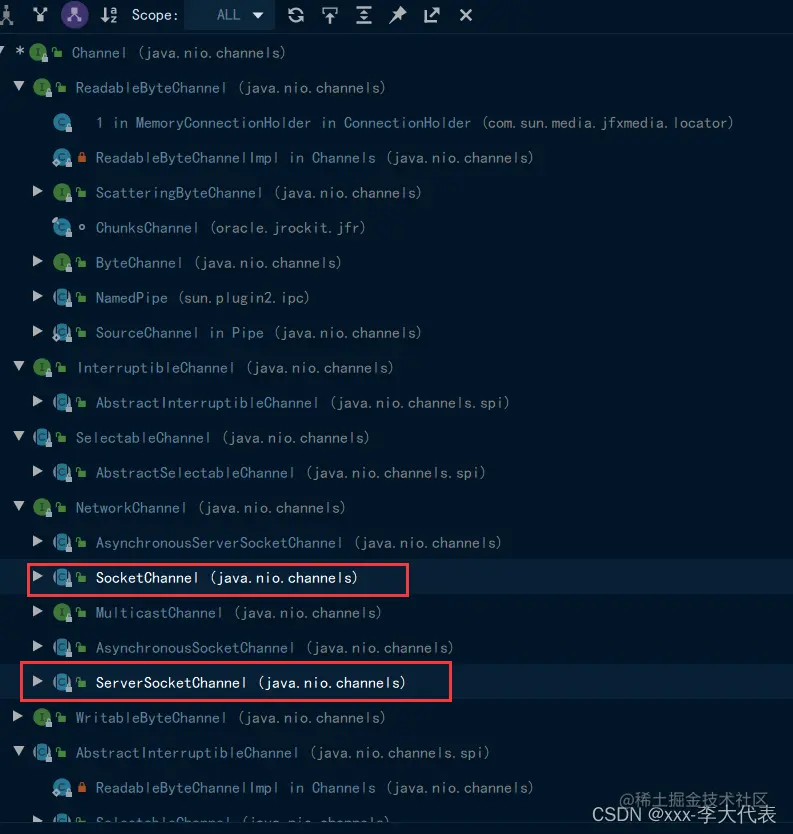
Task: Expand the ByteChannel node
Action: 37,261
